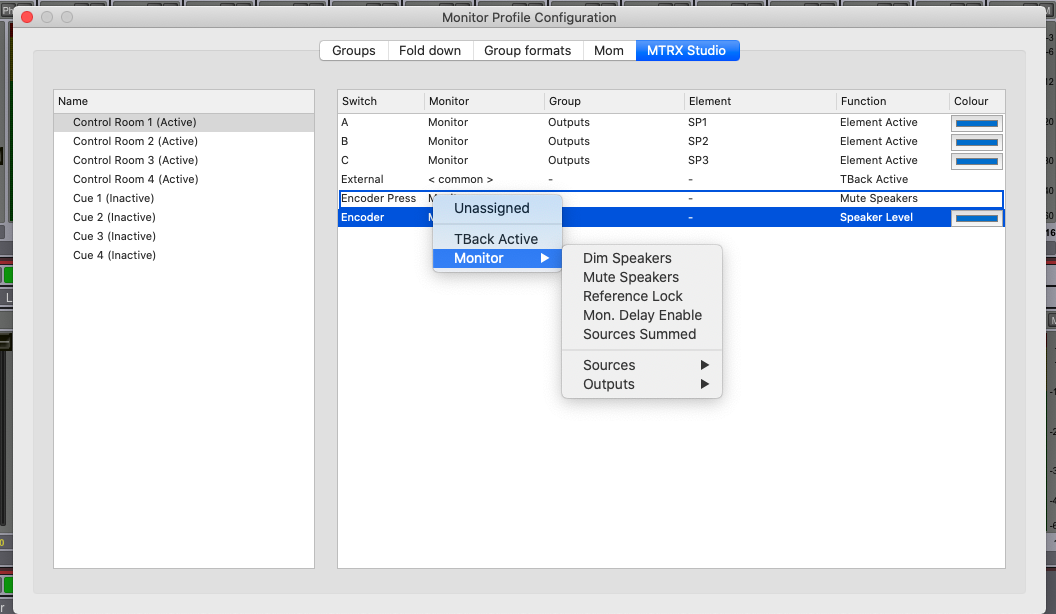Pick TBack Active from the popup menu
The image size is (1056, 614).
497,239
